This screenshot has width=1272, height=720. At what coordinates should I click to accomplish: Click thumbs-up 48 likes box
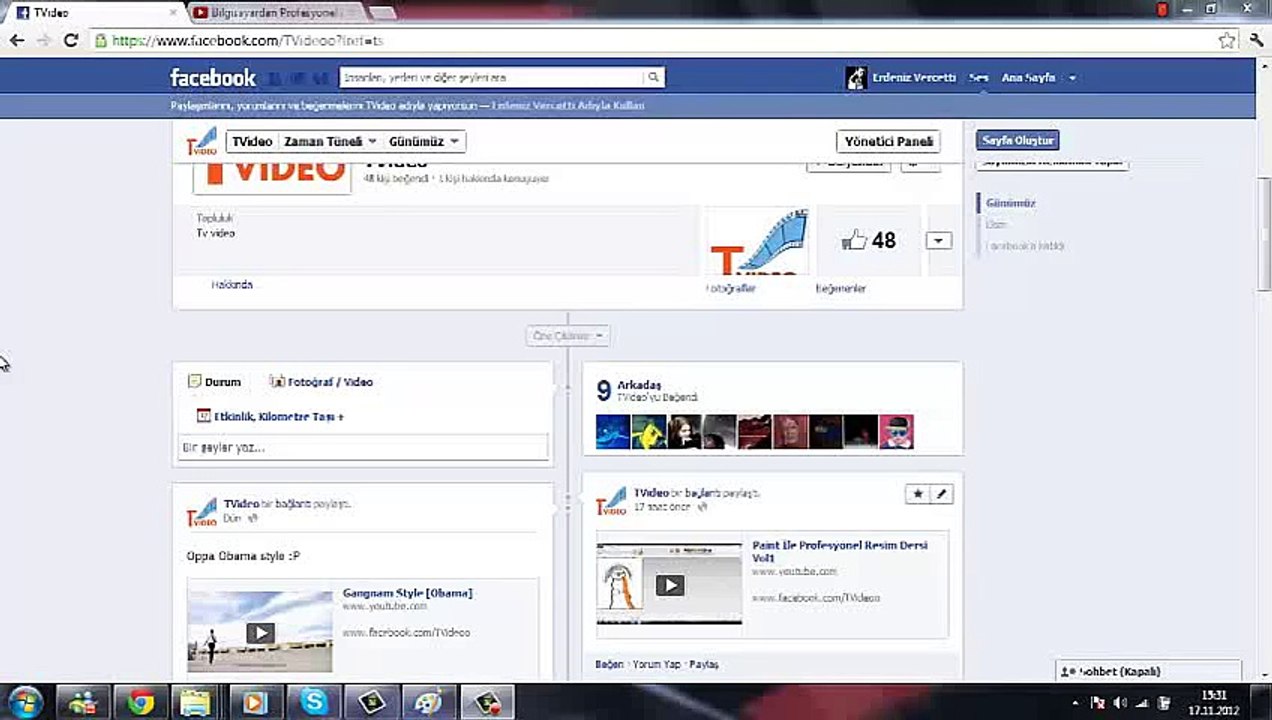point(868,241)
